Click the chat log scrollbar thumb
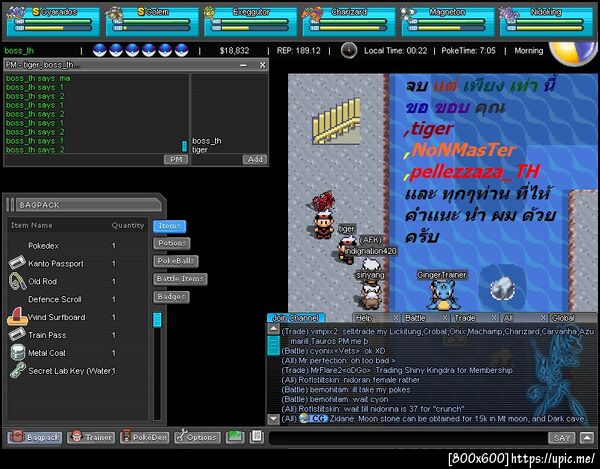This screenshot has height=469, width=600. 273,345
